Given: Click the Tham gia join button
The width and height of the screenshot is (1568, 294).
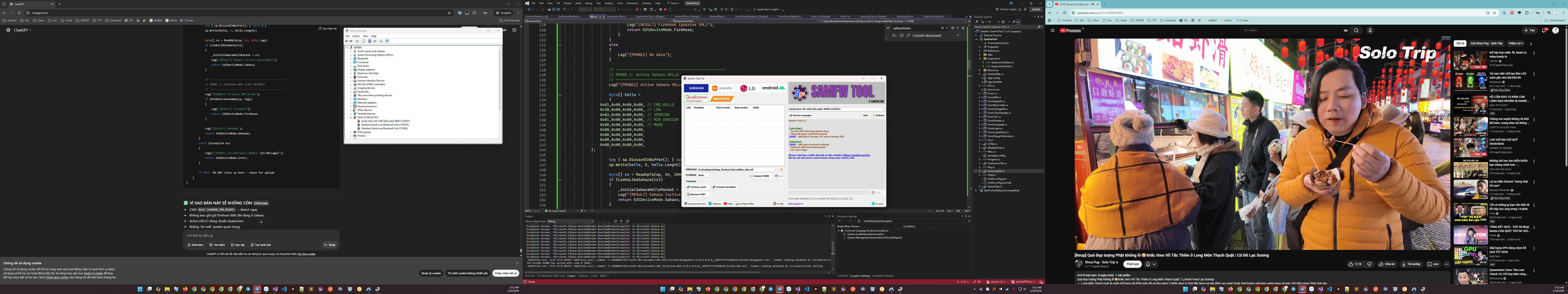Looking at the screenshot, I should (x=1133, y=264).
